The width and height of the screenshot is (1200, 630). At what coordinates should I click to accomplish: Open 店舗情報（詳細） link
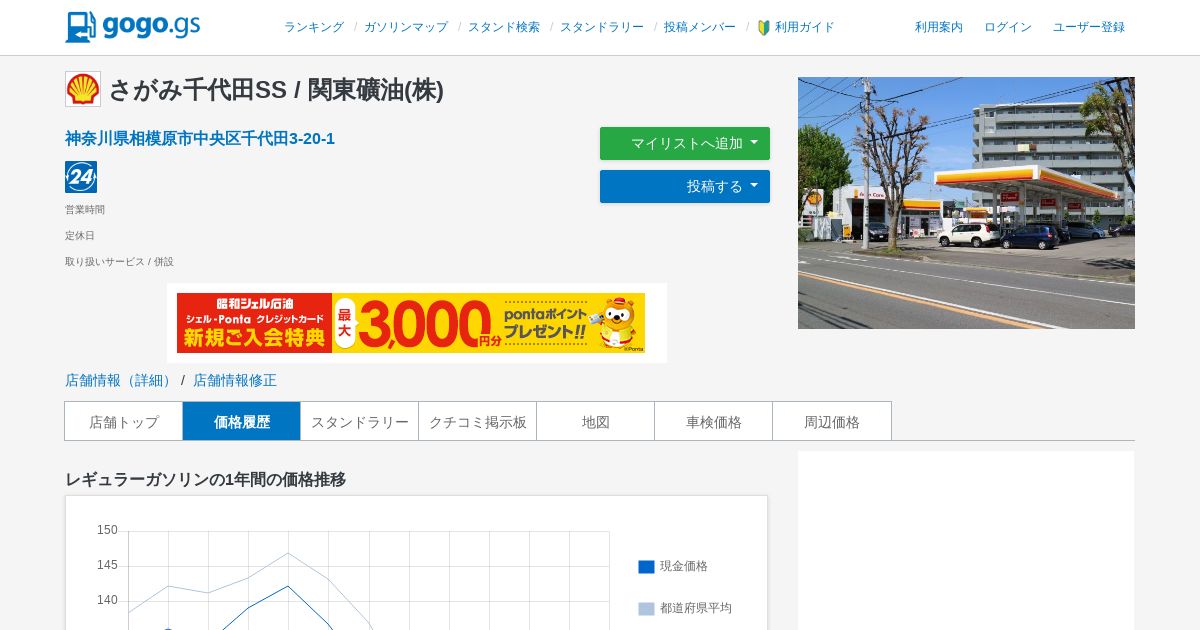pyautogui.click(x=121, y=380)
